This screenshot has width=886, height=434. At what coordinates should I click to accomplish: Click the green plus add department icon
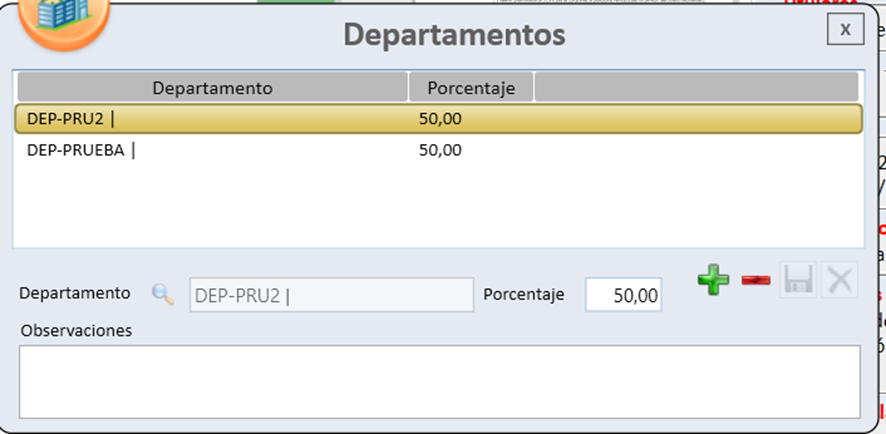pyautogui.click(x=713, y=281)
